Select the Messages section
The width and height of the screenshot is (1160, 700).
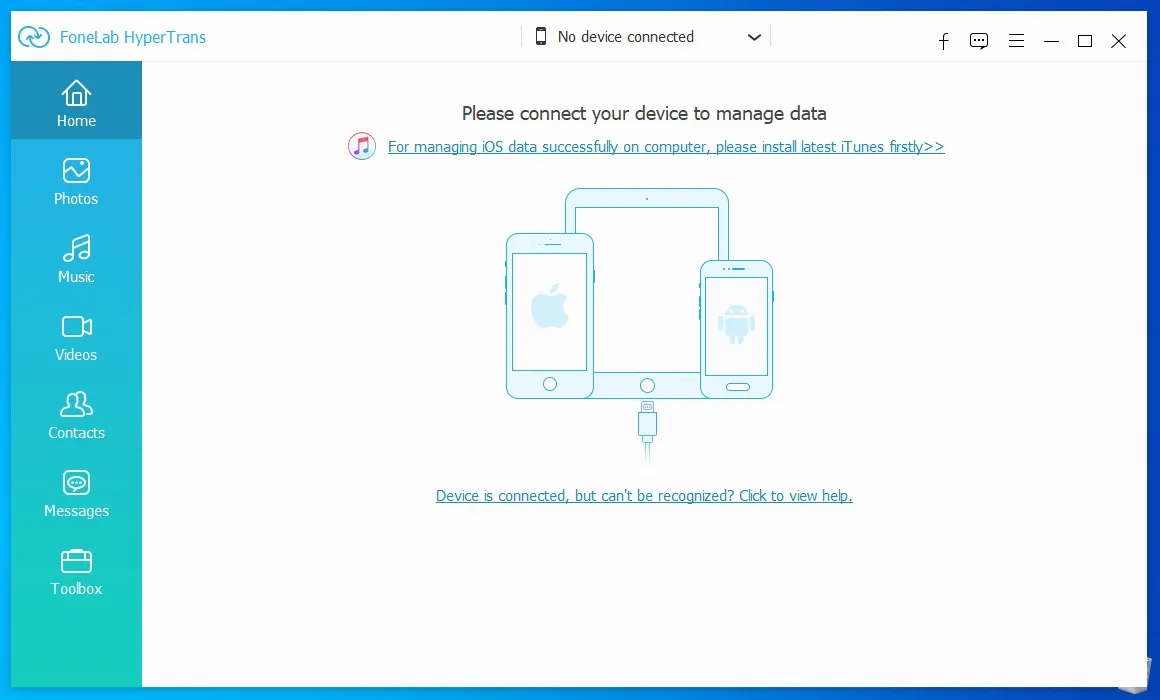click(76, 494)
